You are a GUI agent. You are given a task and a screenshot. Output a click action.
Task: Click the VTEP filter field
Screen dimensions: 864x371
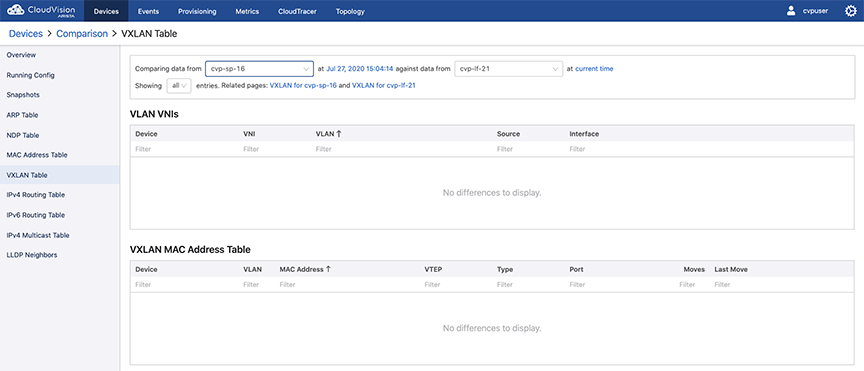tap(456, 284)
